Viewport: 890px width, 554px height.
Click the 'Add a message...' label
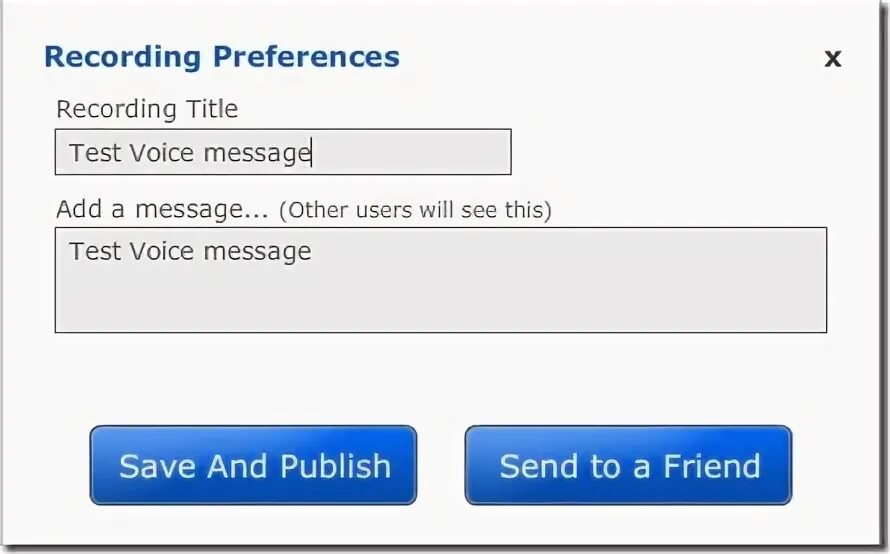coord(162,209)
